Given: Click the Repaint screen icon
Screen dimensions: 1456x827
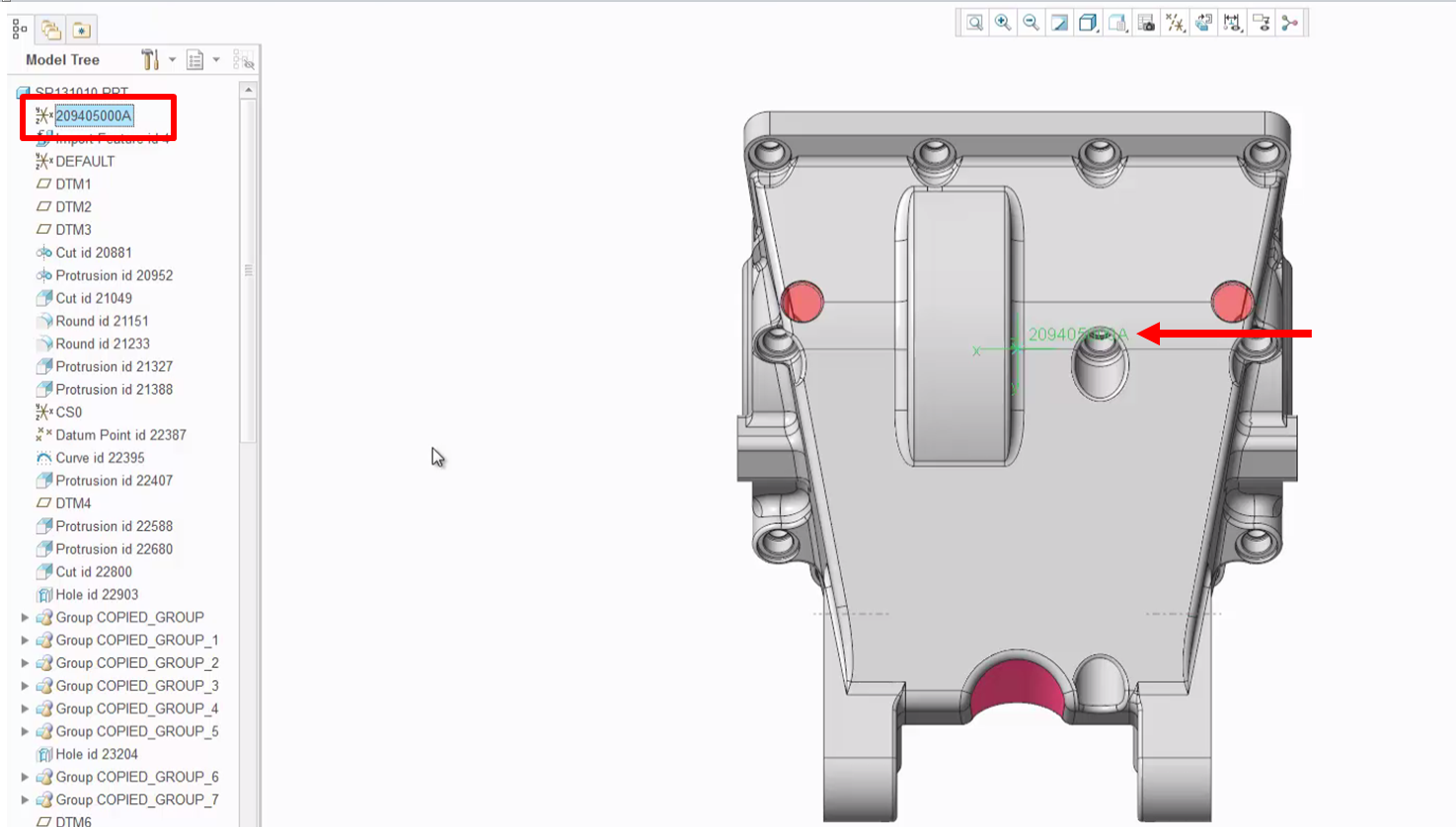Looking at the screenshot, I should (x=1060, y=23).
